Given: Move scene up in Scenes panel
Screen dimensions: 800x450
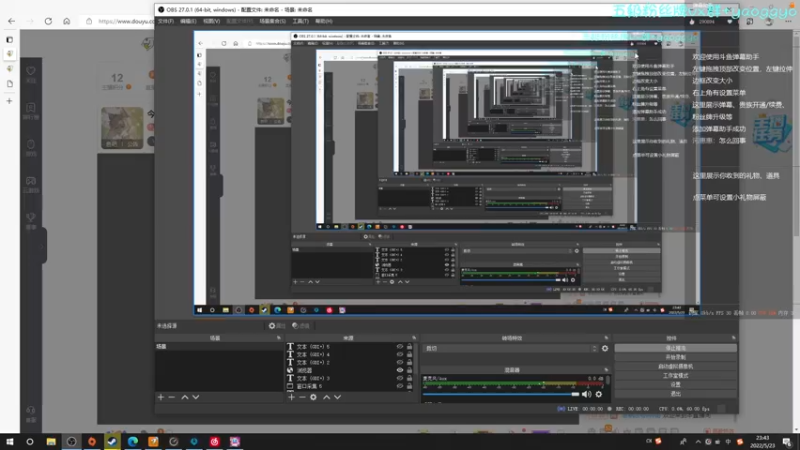Looking at the screenshot, I should pos(185,397).
